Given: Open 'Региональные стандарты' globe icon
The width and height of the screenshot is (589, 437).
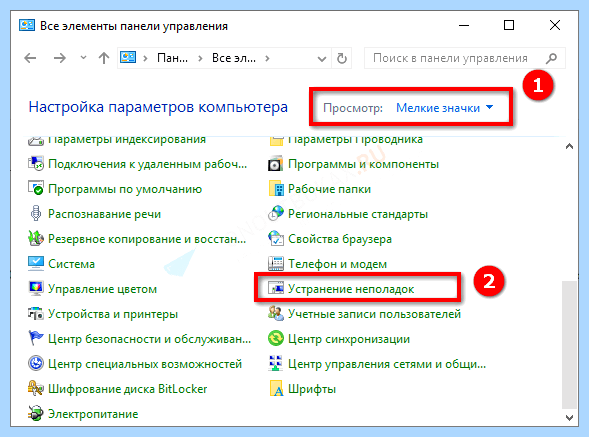Looking at the screenshot, I should coord(276,213).
